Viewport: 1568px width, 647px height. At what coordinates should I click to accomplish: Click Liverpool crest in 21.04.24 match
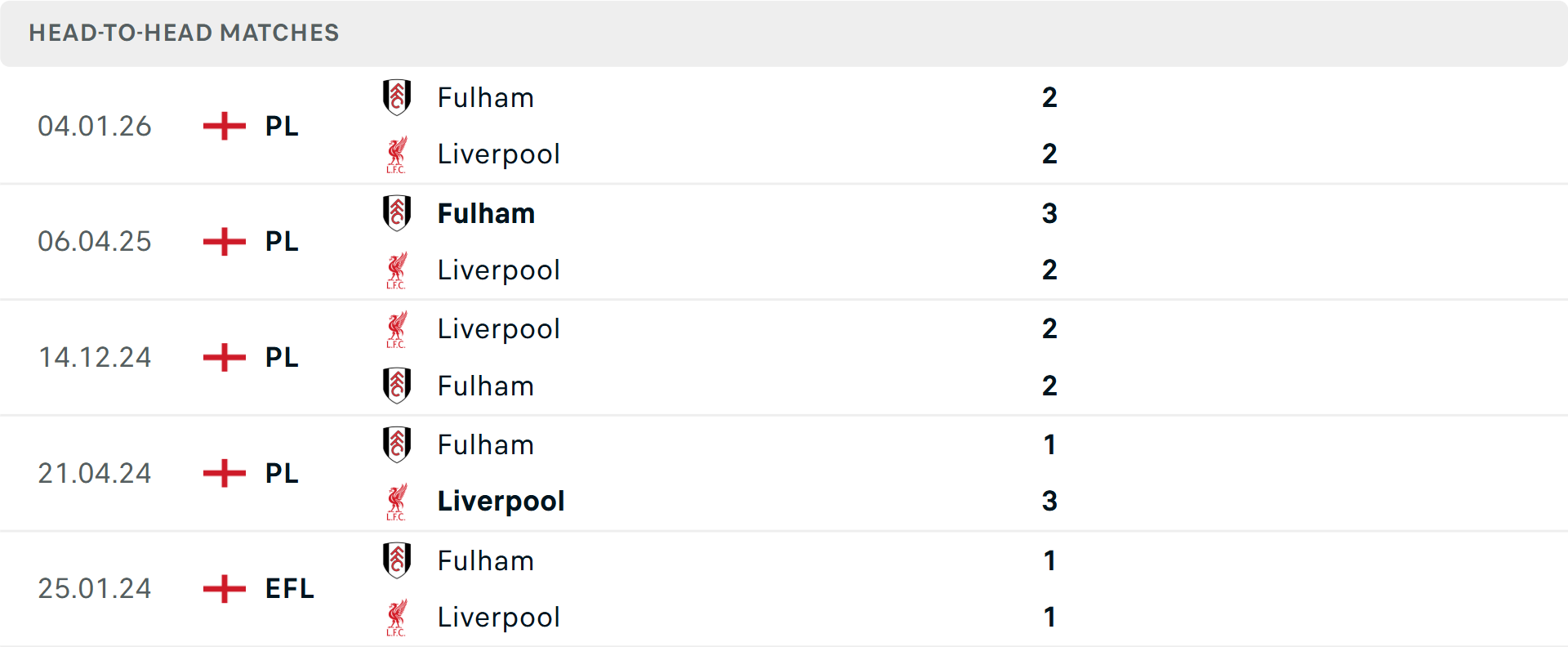pos(397,502)
